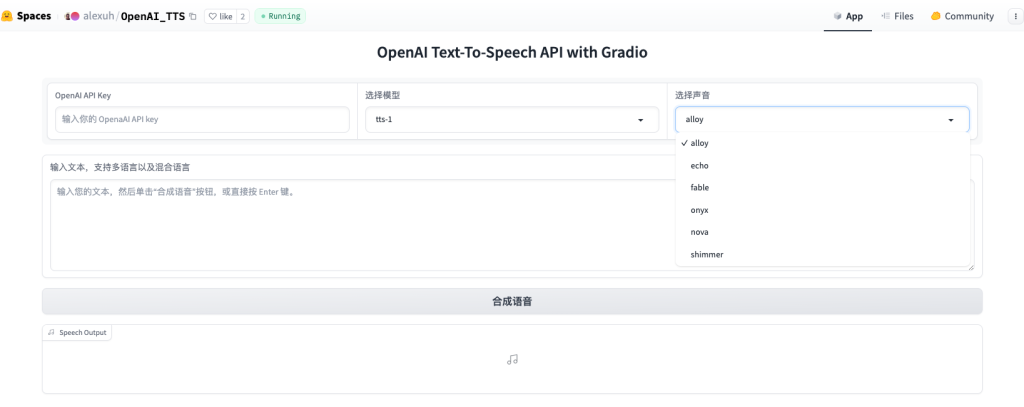Select the alloy voice option
The width and height of the screenshot is (1024, 407).
click(823, 143)
